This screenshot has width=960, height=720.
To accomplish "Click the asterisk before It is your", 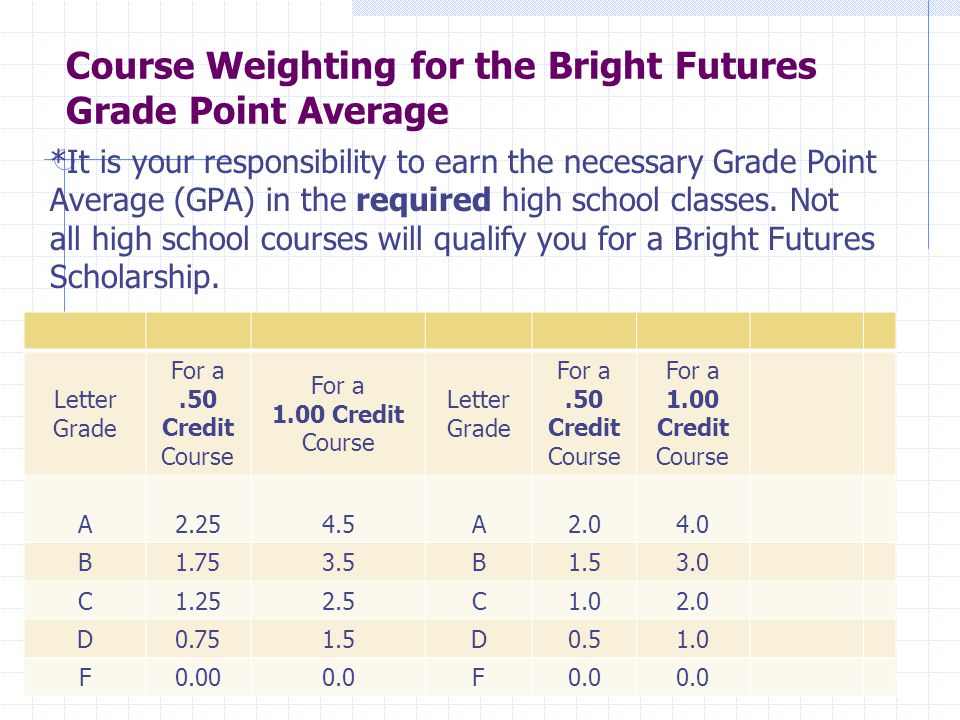I will click(x=58, y=160).
